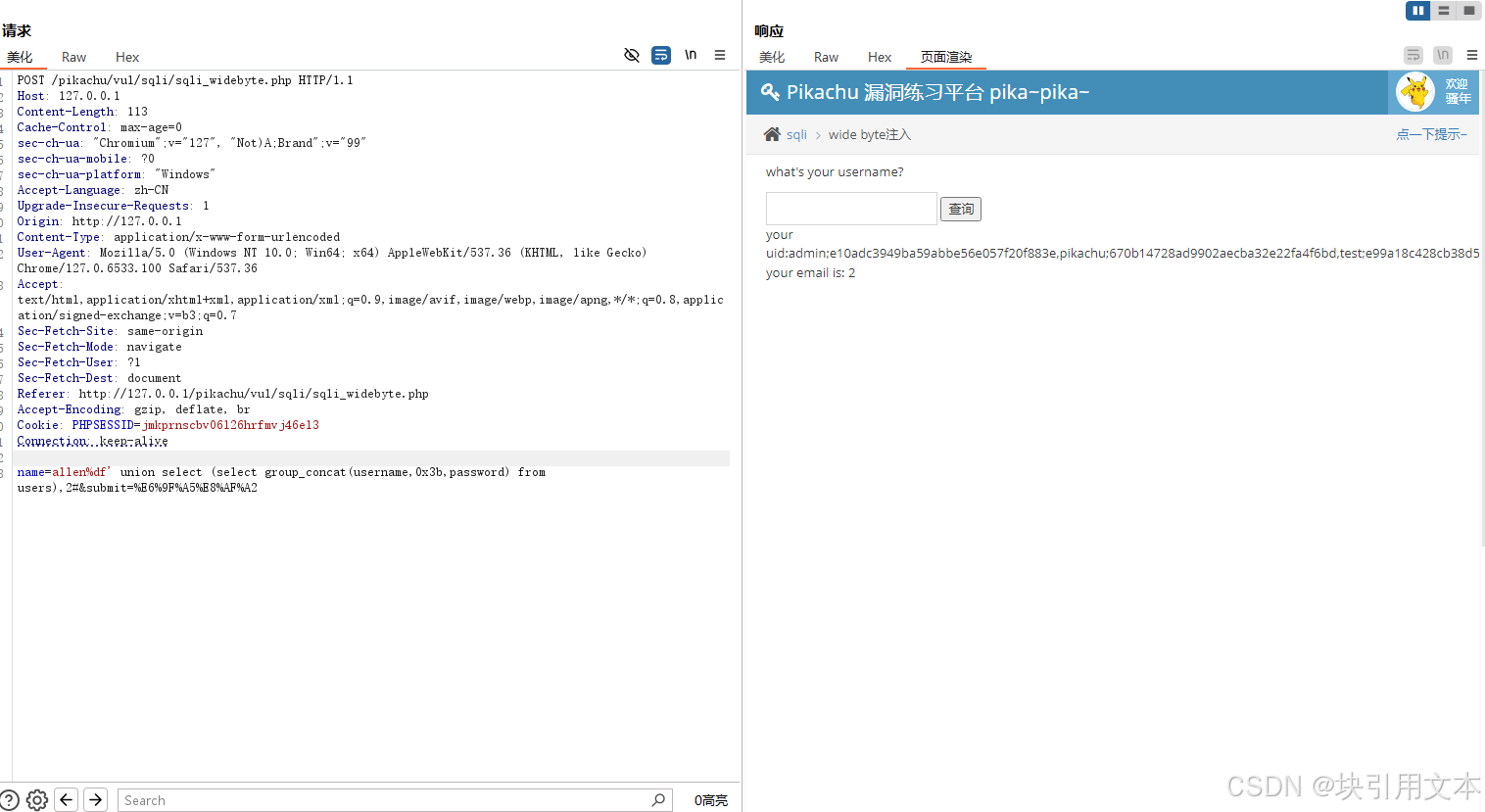Click name=allen%df' payload body line
1485x812 pixels.
[281, 480]
